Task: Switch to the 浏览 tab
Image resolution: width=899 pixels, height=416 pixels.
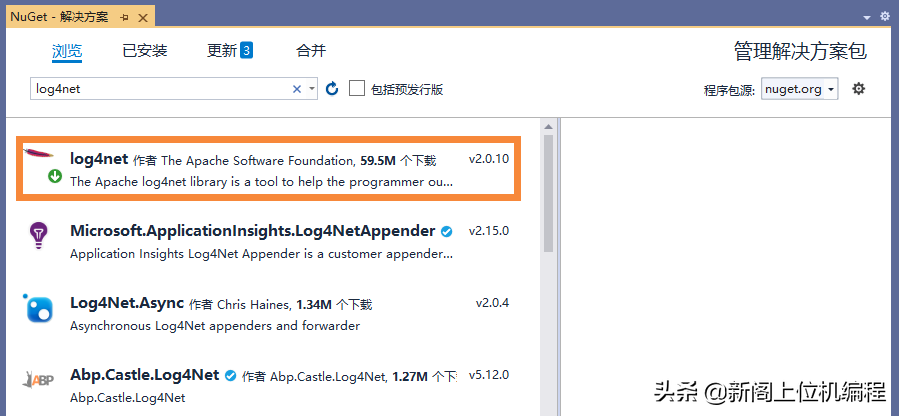Action: [x=67, y=50]
